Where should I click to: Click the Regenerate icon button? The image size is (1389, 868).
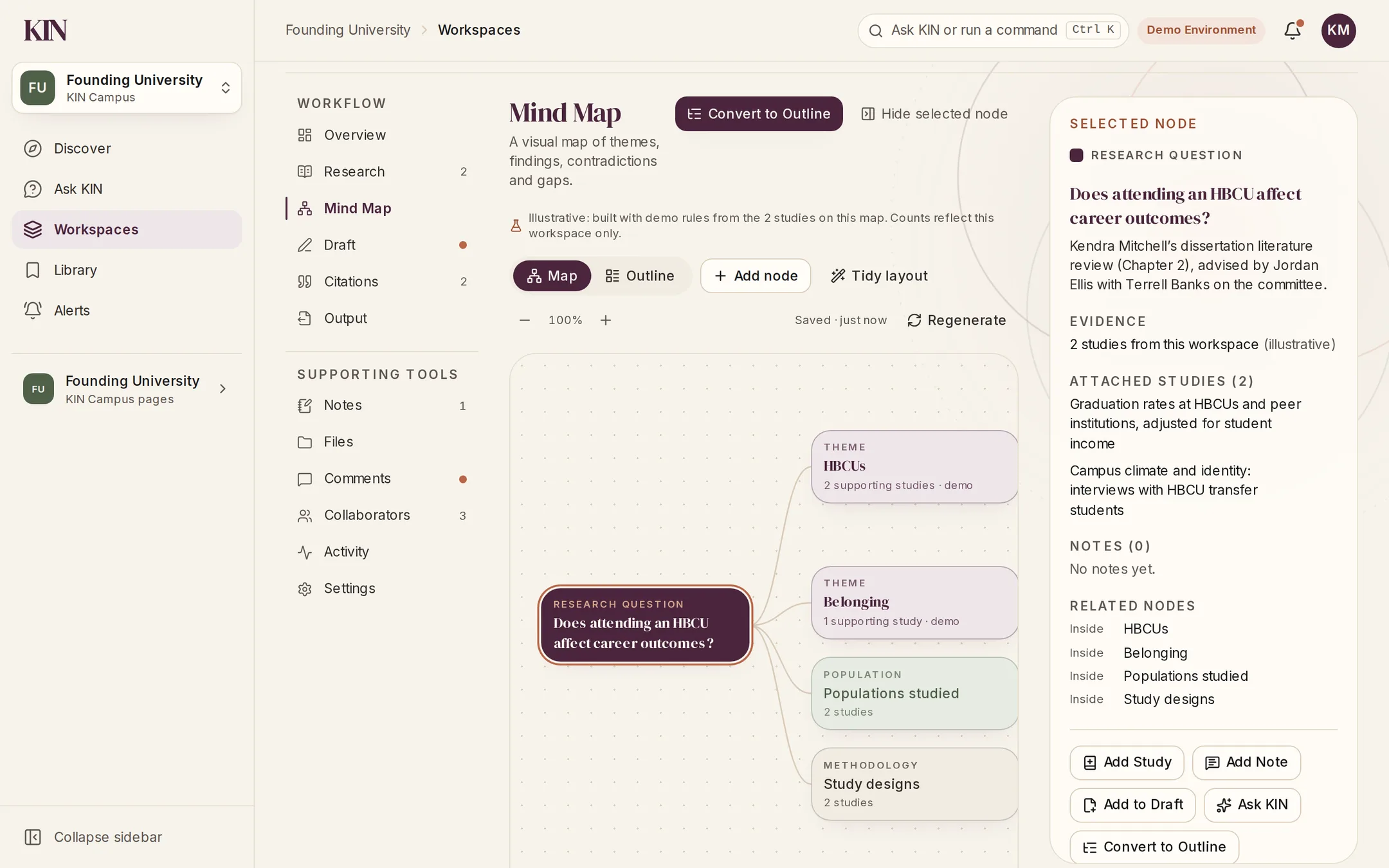[x=956, y=320]
